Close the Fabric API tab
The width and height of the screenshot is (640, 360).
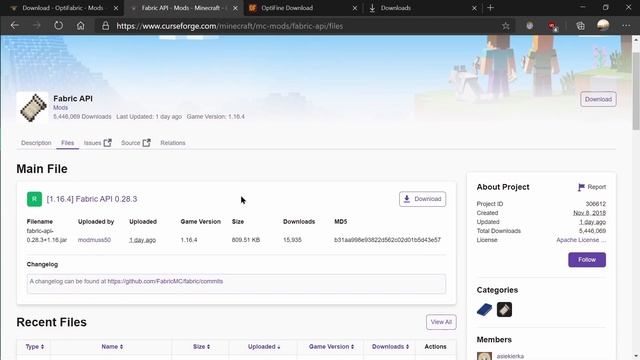pos(235,8)
